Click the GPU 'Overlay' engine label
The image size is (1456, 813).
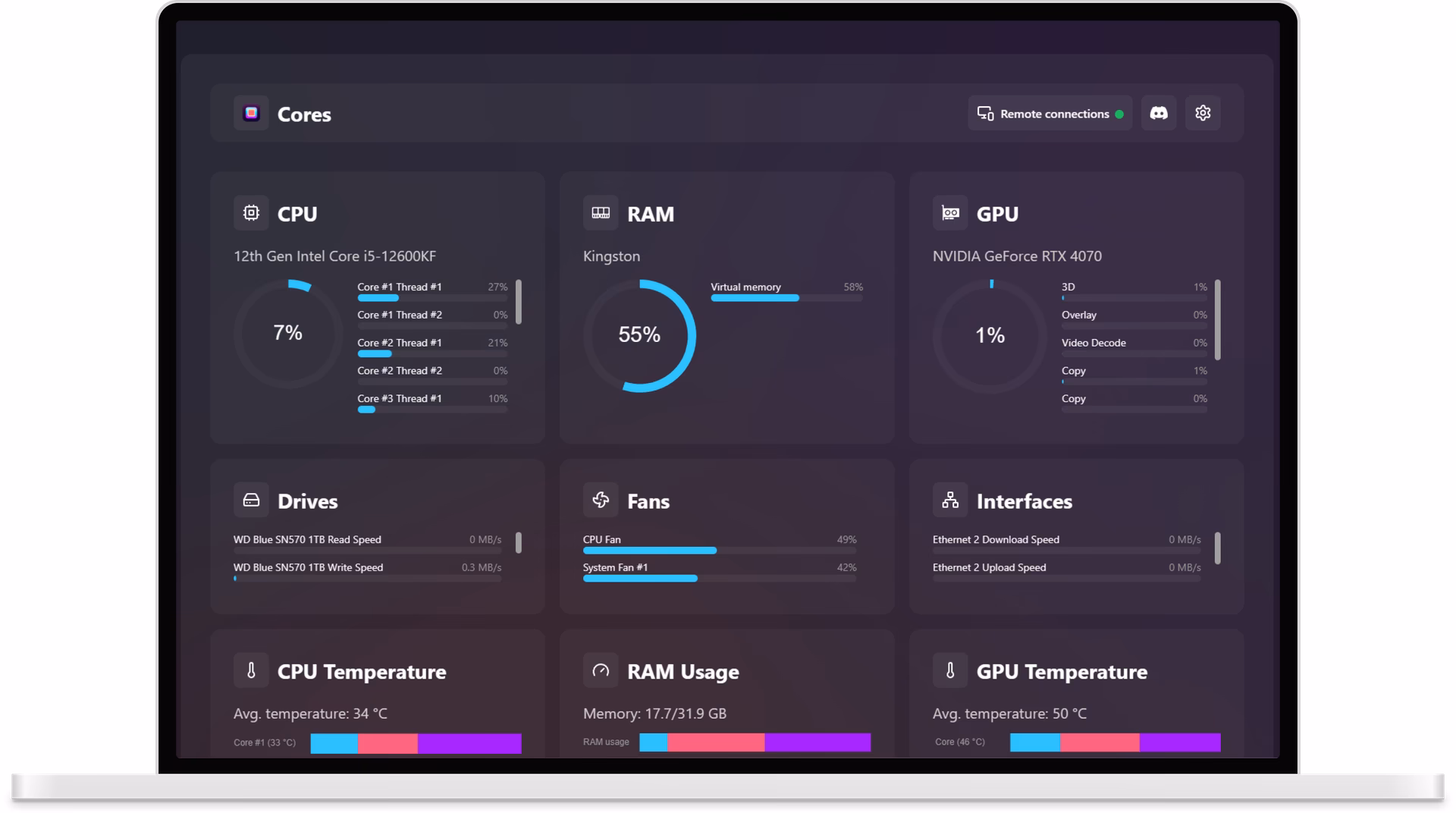(1079, 315)
